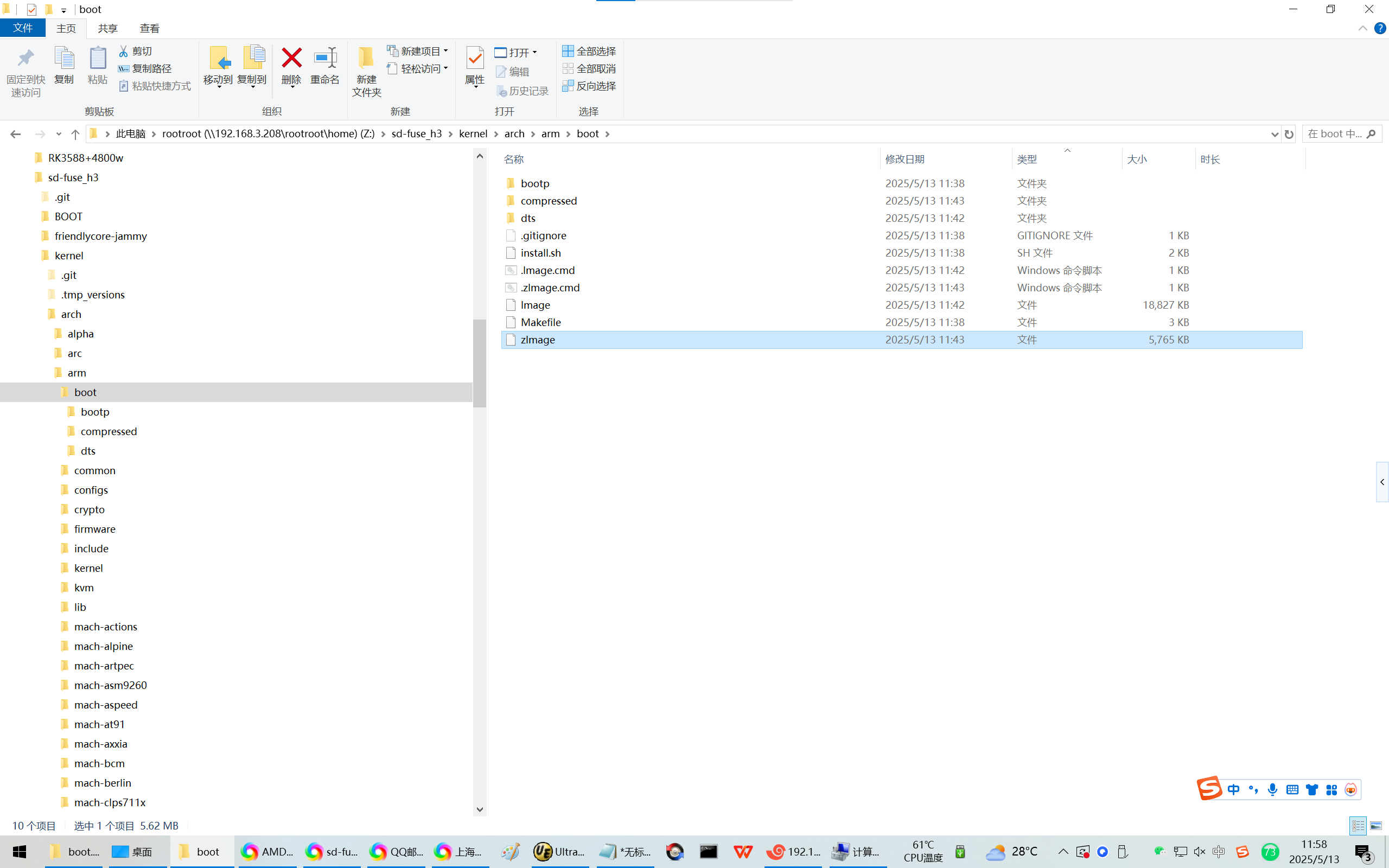Click the navigation pane vertical scrollbar thumb

(x=480, y=363)
